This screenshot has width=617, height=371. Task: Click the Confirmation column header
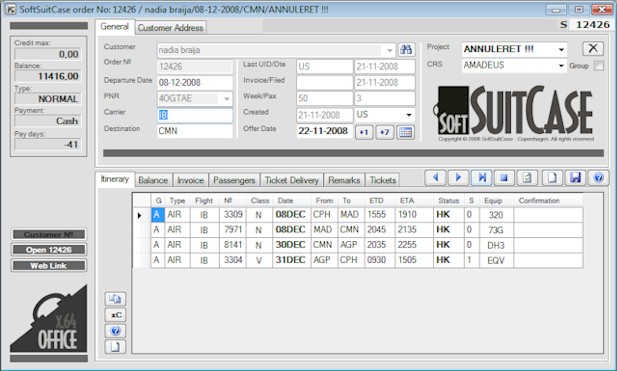click(548, 201)
